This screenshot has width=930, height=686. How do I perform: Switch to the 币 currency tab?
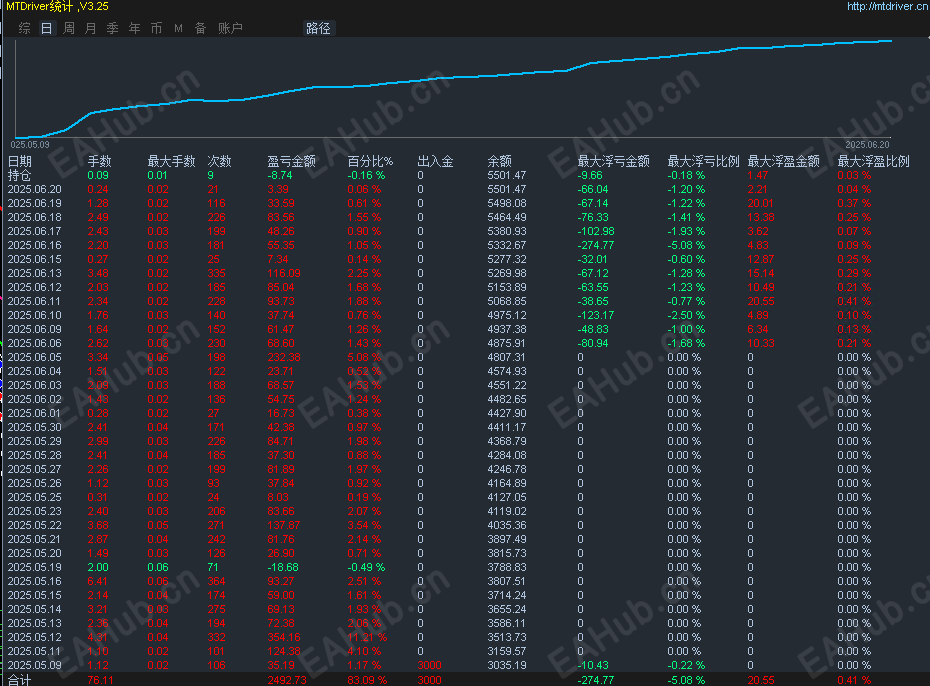[157, 28]
